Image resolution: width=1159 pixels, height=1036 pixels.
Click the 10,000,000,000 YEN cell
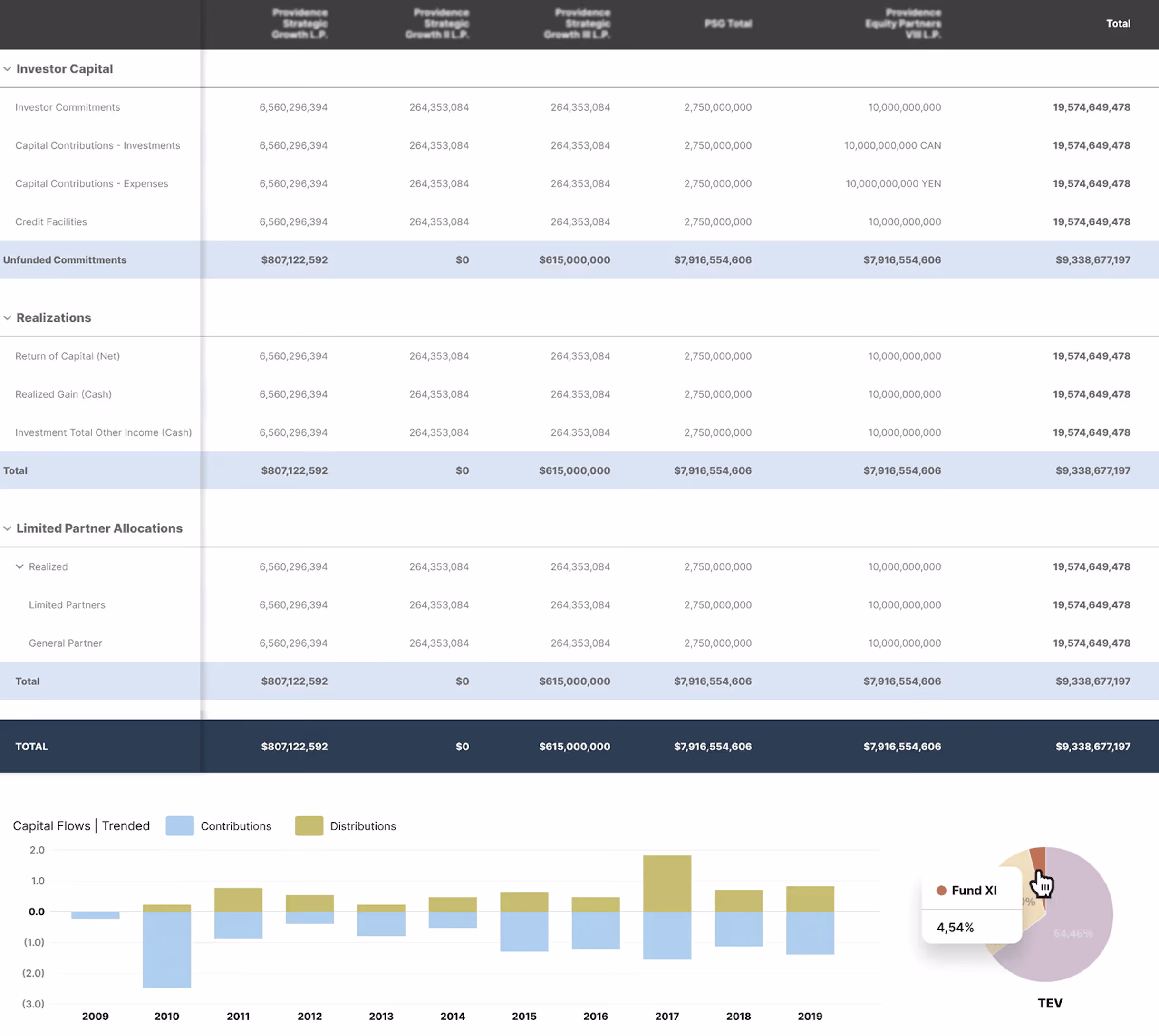click(893, 183)
